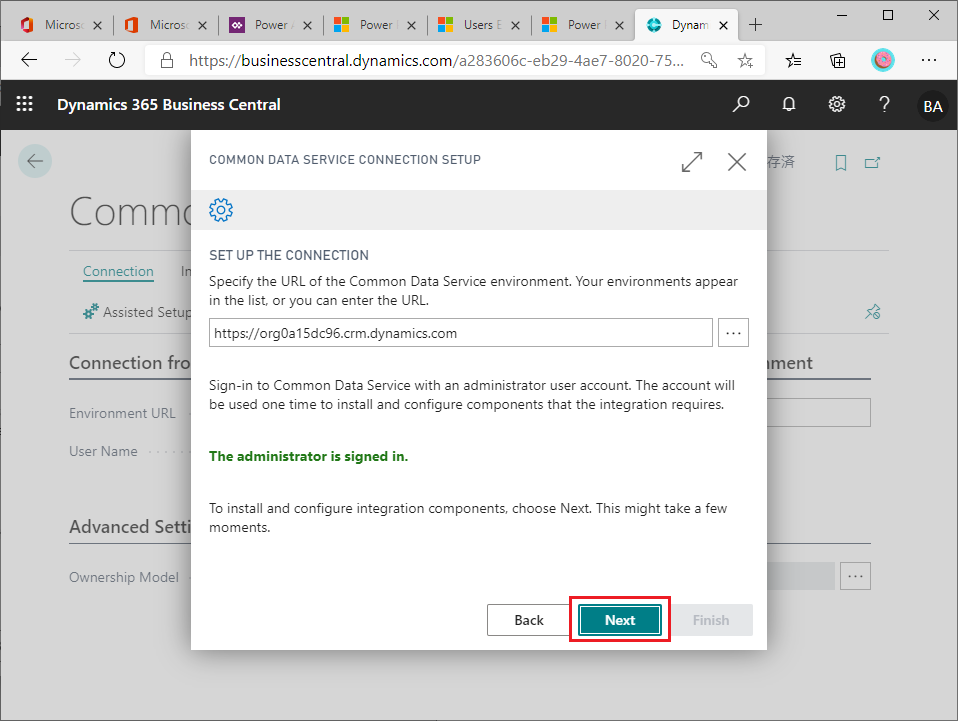Select the Connection tab on the page

[118, 271]
